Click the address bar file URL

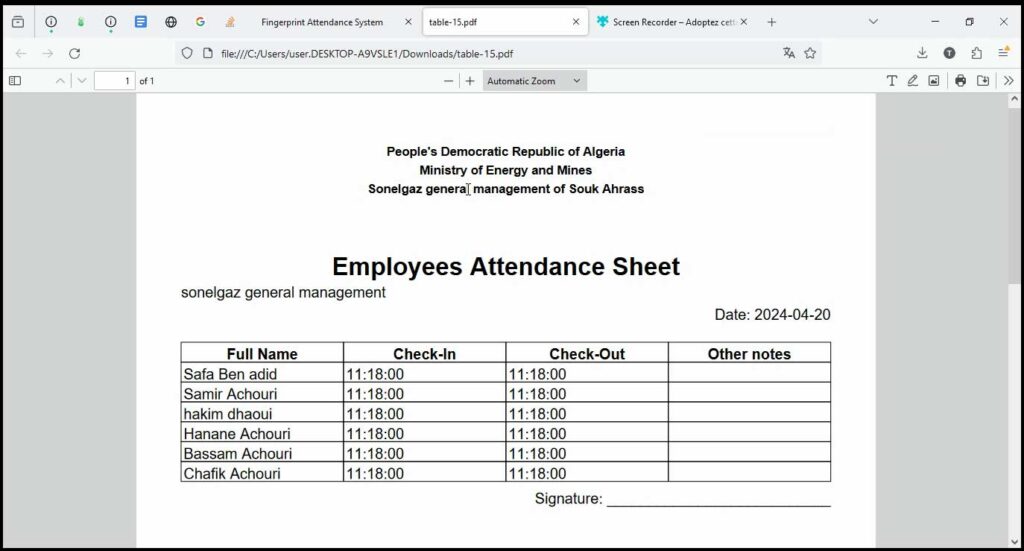coord(367,54)
